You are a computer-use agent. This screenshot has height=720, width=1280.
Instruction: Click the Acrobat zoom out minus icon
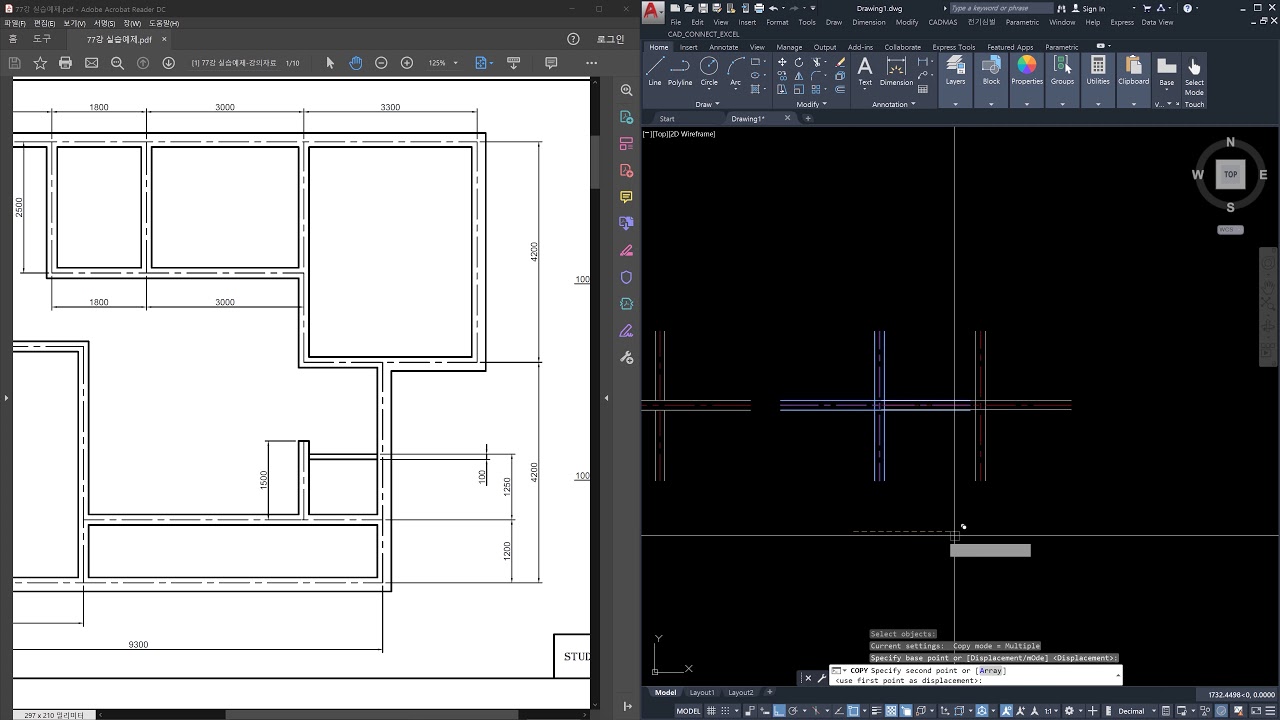tap(381, 63)
